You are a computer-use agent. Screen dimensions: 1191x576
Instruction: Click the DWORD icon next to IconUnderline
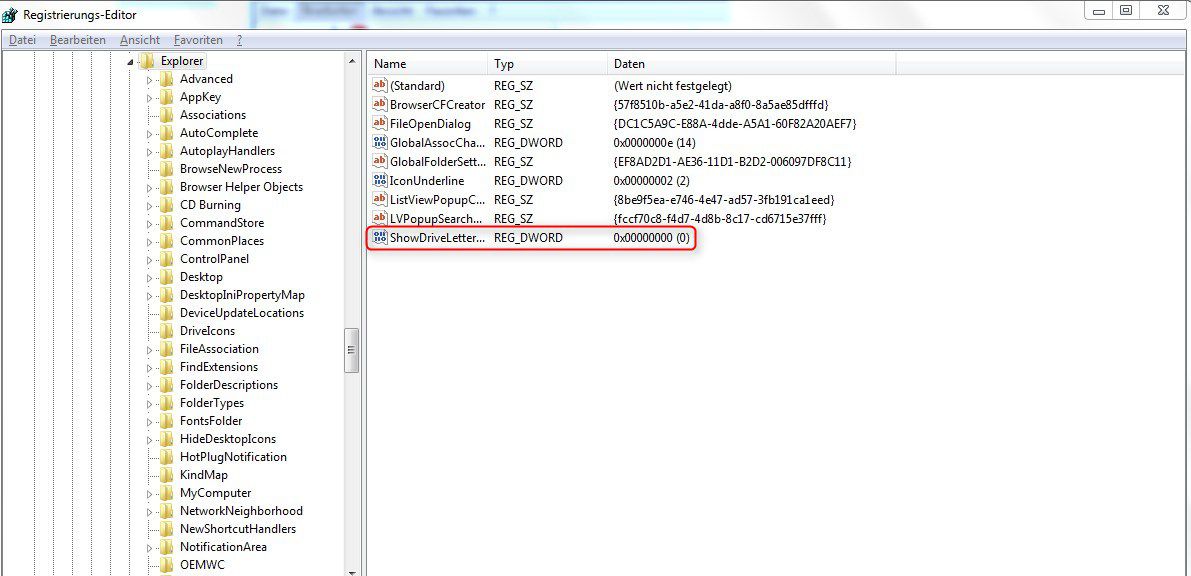tap(380, 180)
